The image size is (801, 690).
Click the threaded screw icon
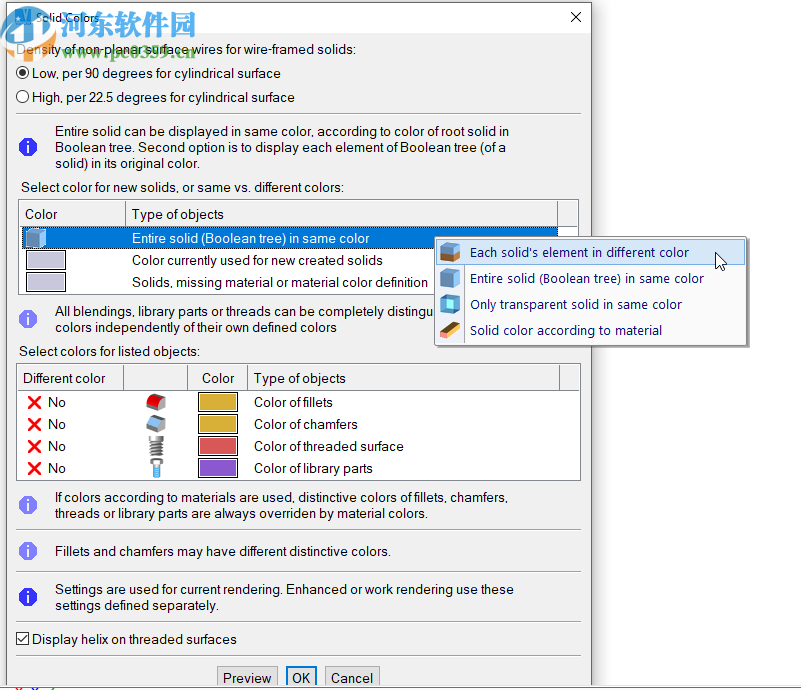click(156, 446)
